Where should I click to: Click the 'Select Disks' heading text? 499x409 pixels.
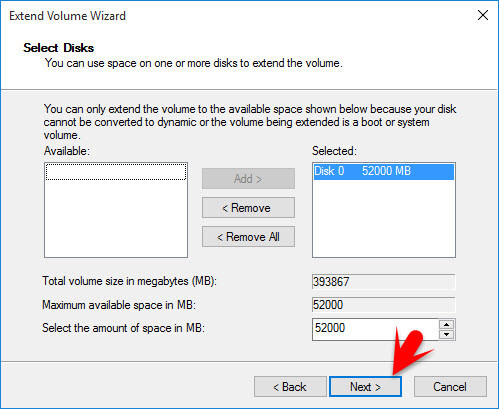click(59, 48)
